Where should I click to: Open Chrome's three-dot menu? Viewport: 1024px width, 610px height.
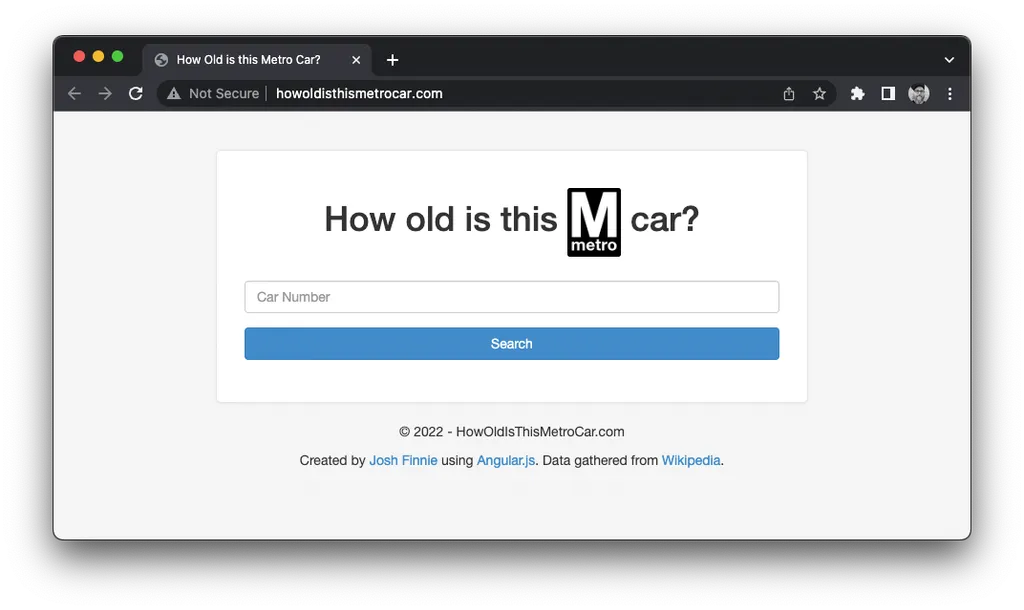click(950, 93)
